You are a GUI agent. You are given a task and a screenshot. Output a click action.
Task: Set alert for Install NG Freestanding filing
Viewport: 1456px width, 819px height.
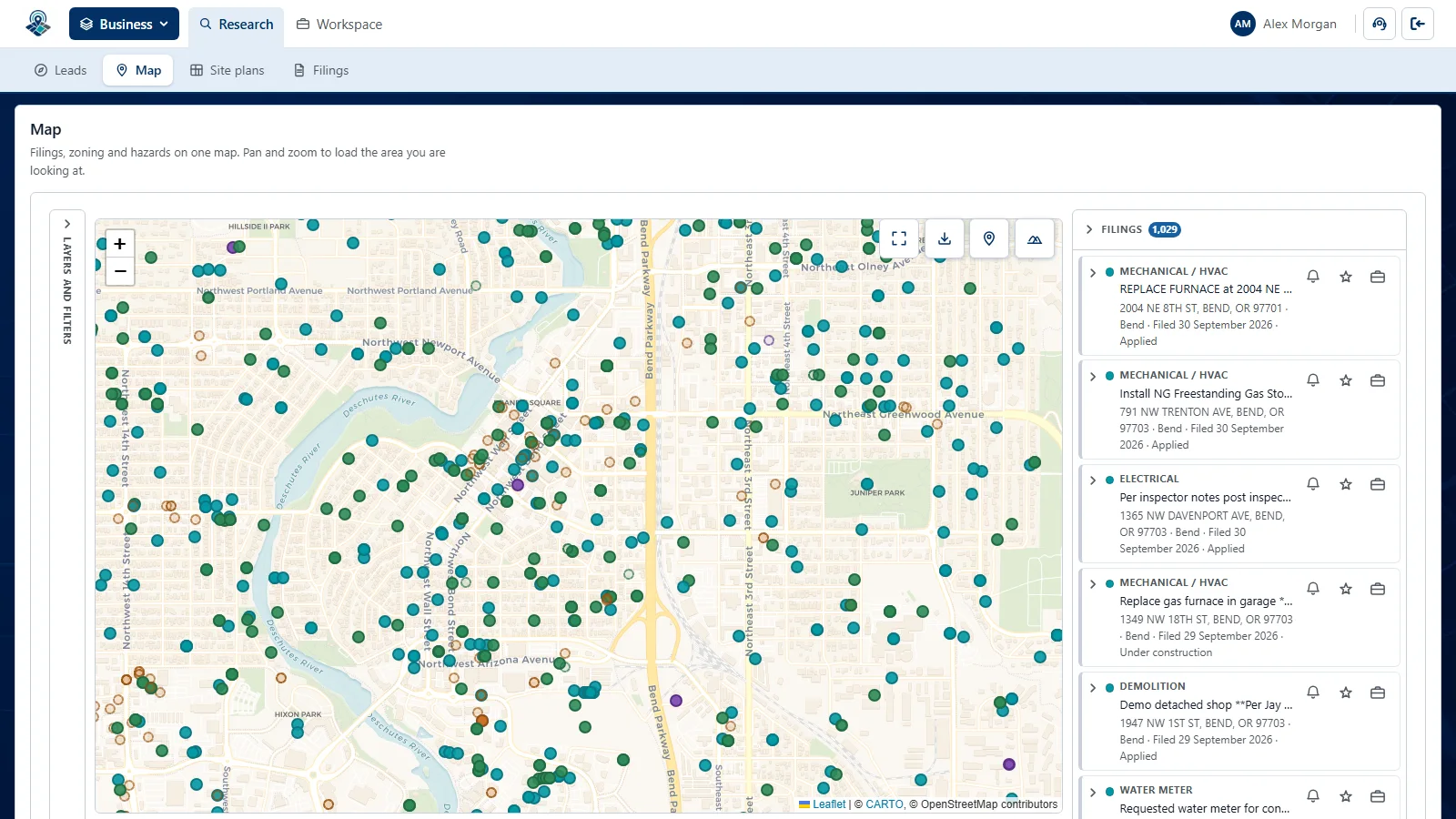(1313, 380)
